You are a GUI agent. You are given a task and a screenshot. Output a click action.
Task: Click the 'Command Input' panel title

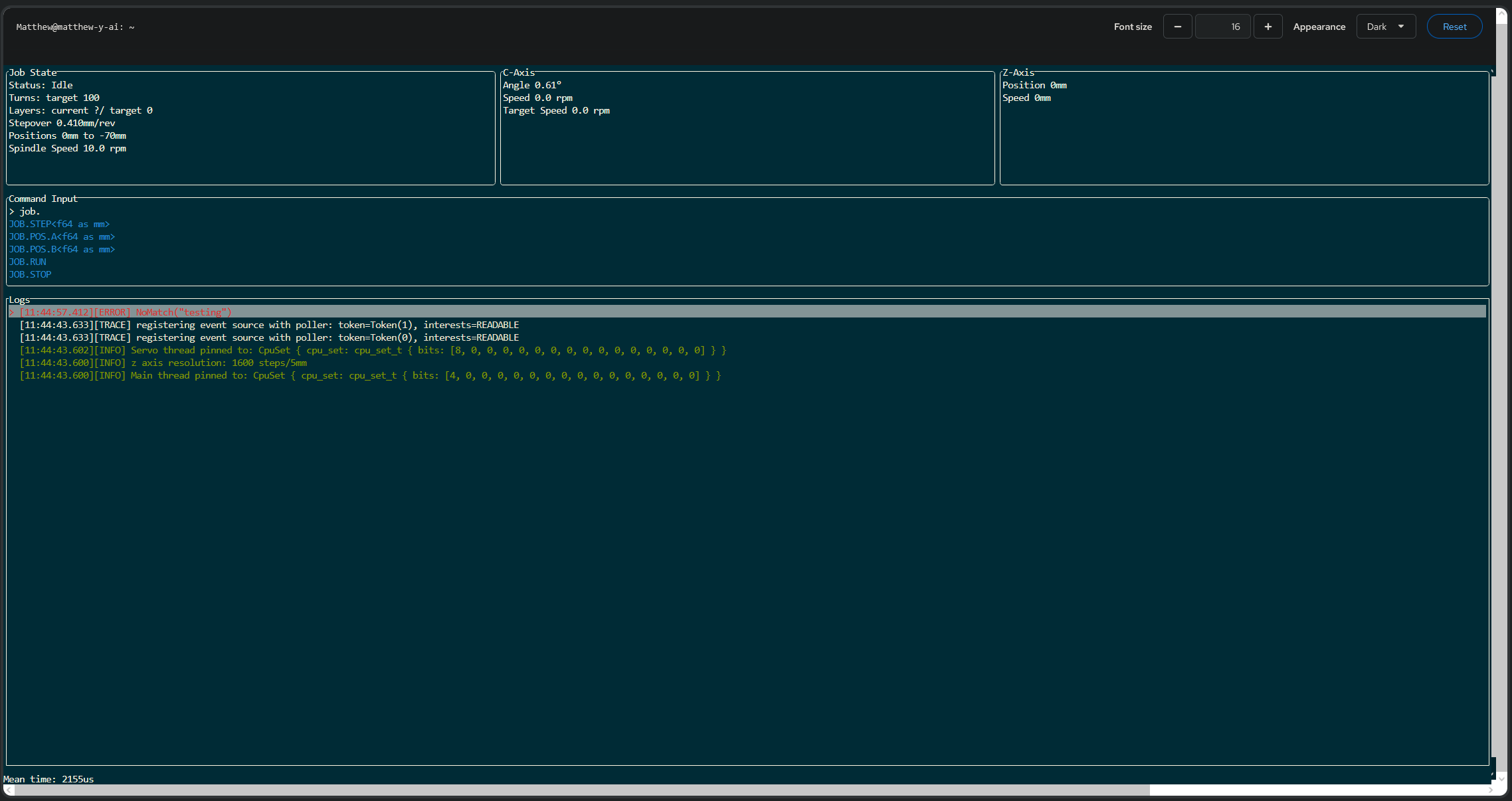click(43, 199)
